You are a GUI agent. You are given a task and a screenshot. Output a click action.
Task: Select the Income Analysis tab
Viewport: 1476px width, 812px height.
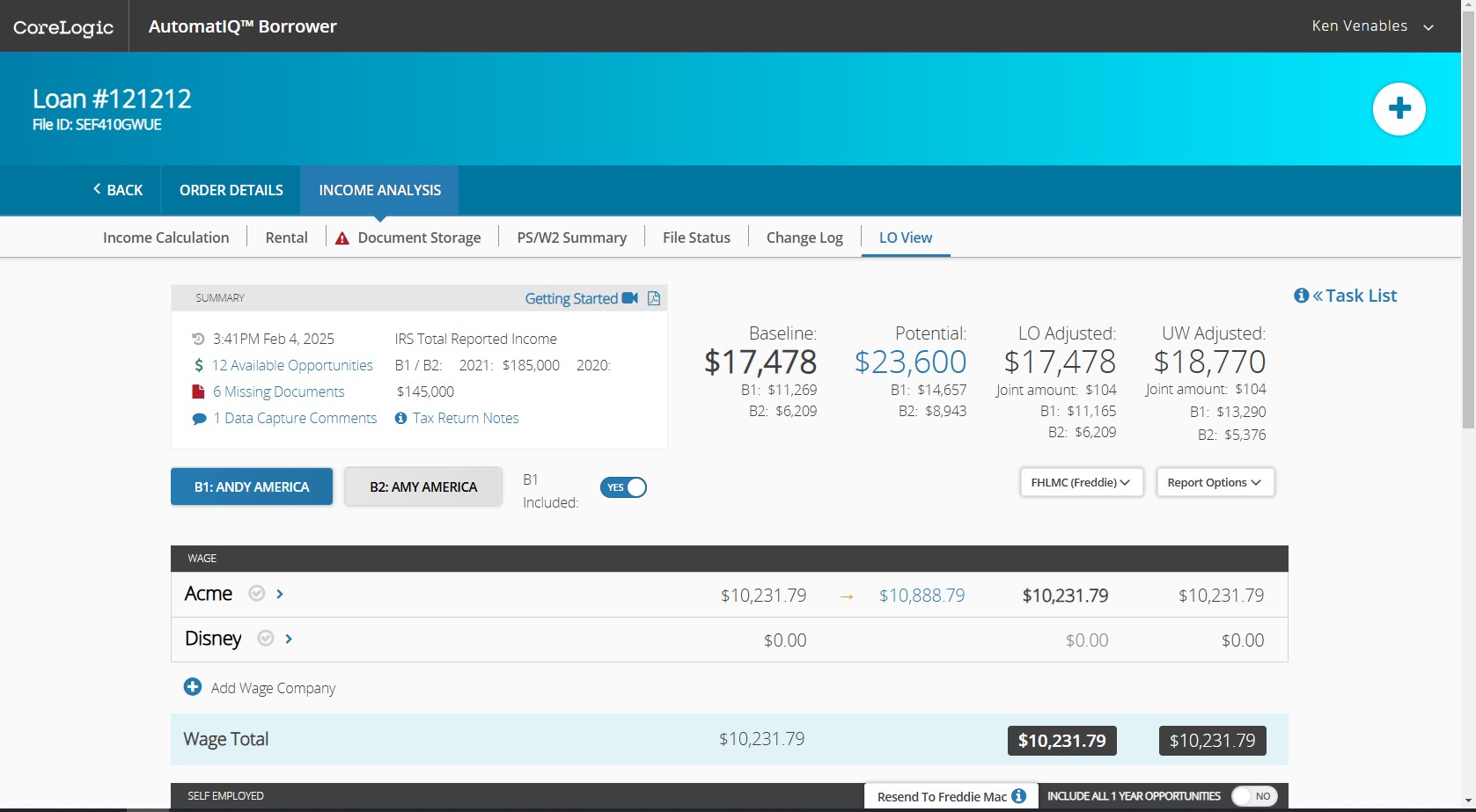[x=379, y=190]
